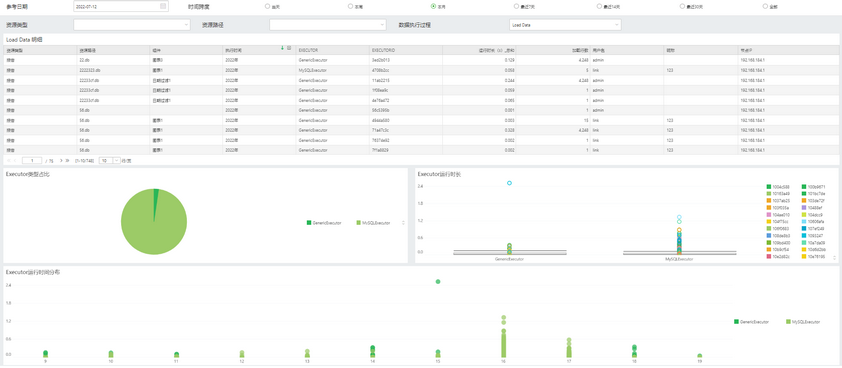Click the pie chart legend paging arrows
This screenshot has width=842, height=368.
coord(403,222)
